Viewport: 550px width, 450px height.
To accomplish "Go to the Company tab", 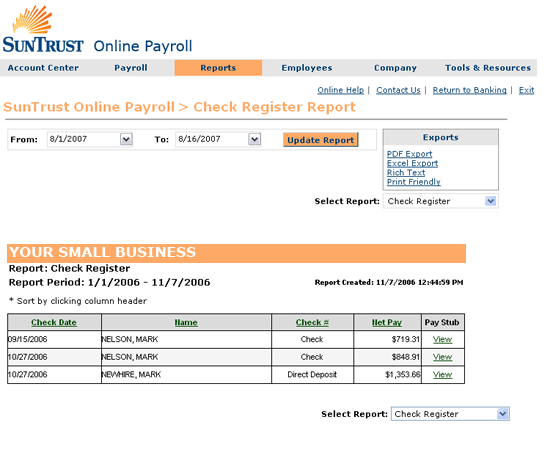I will (x=395, y=68).
